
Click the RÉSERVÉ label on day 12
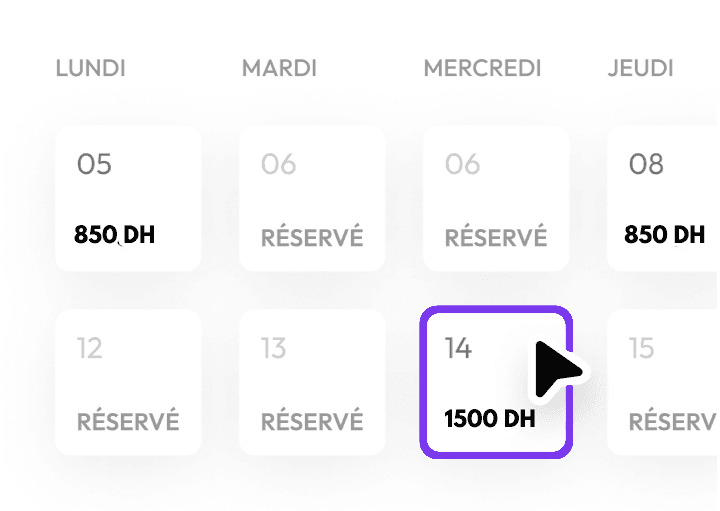point(128,421)
